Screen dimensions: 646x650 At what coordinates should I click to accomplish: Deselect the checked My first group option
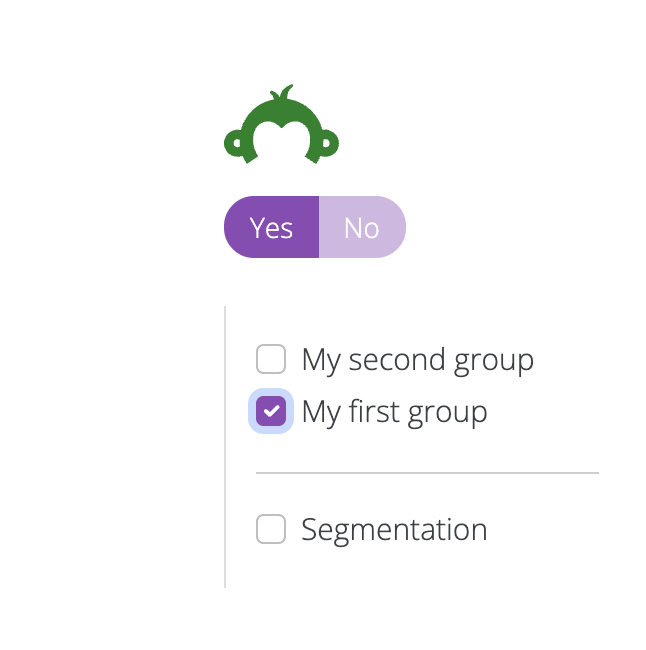pos(271,411)
